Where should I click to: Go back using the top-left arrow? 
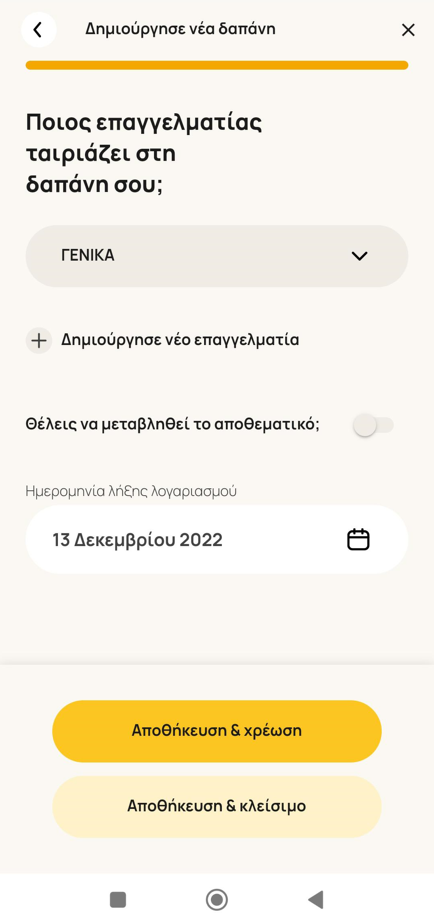click(39, 30)
